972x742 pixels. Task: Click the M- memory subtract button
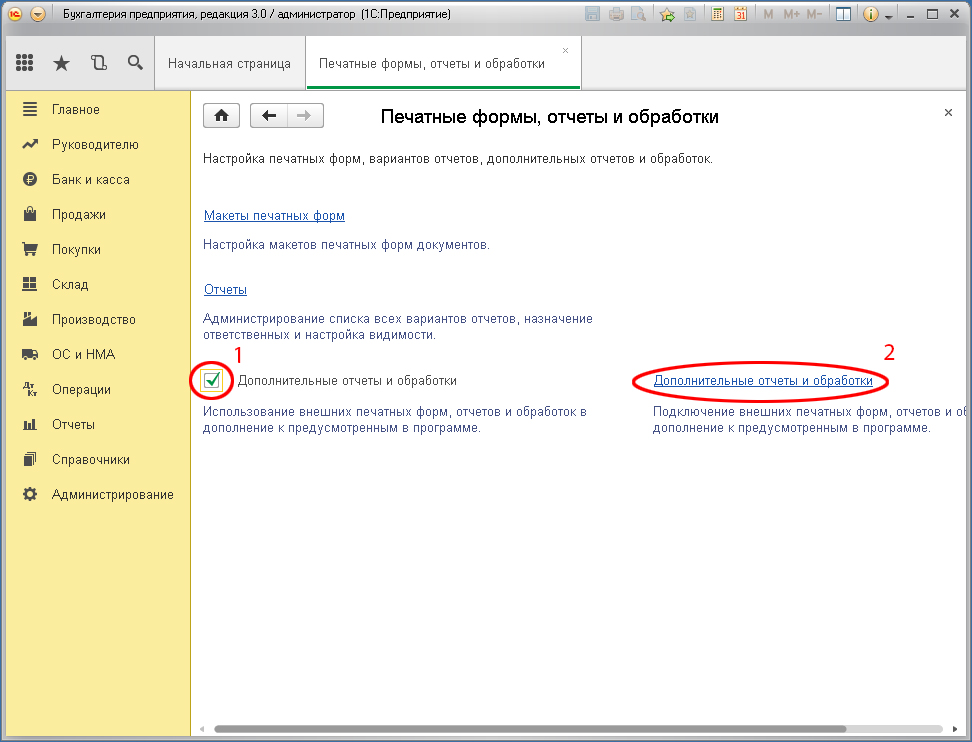[815, 14]
